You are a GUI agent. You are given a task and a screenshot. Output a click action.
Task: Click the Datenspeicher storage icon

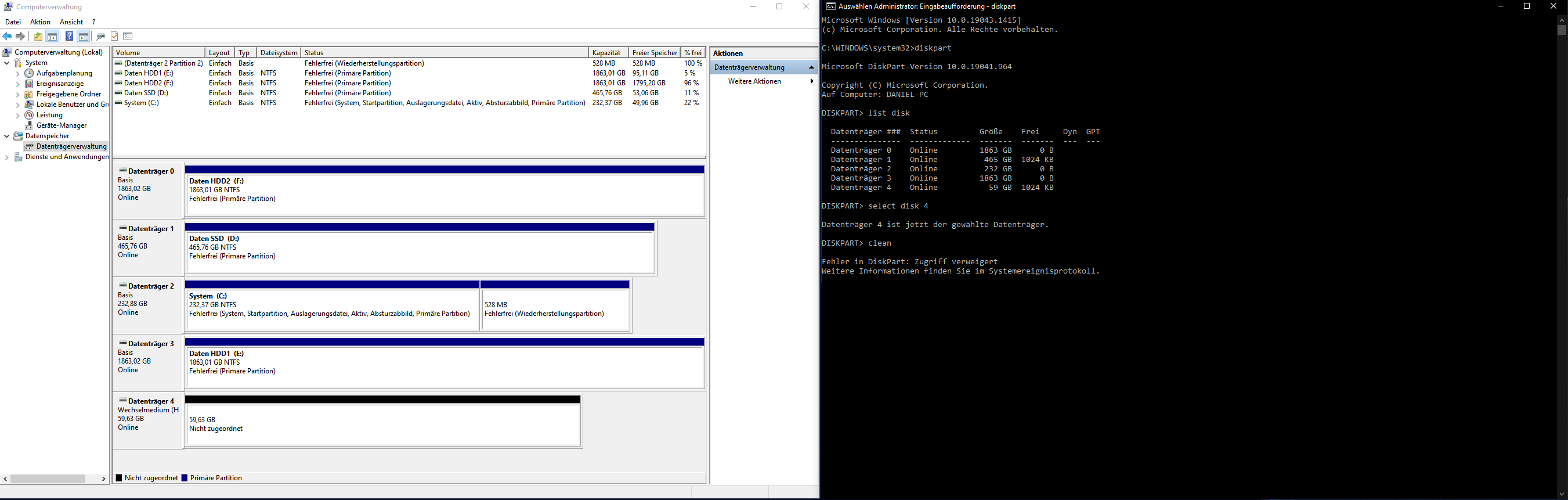(18, 136)
